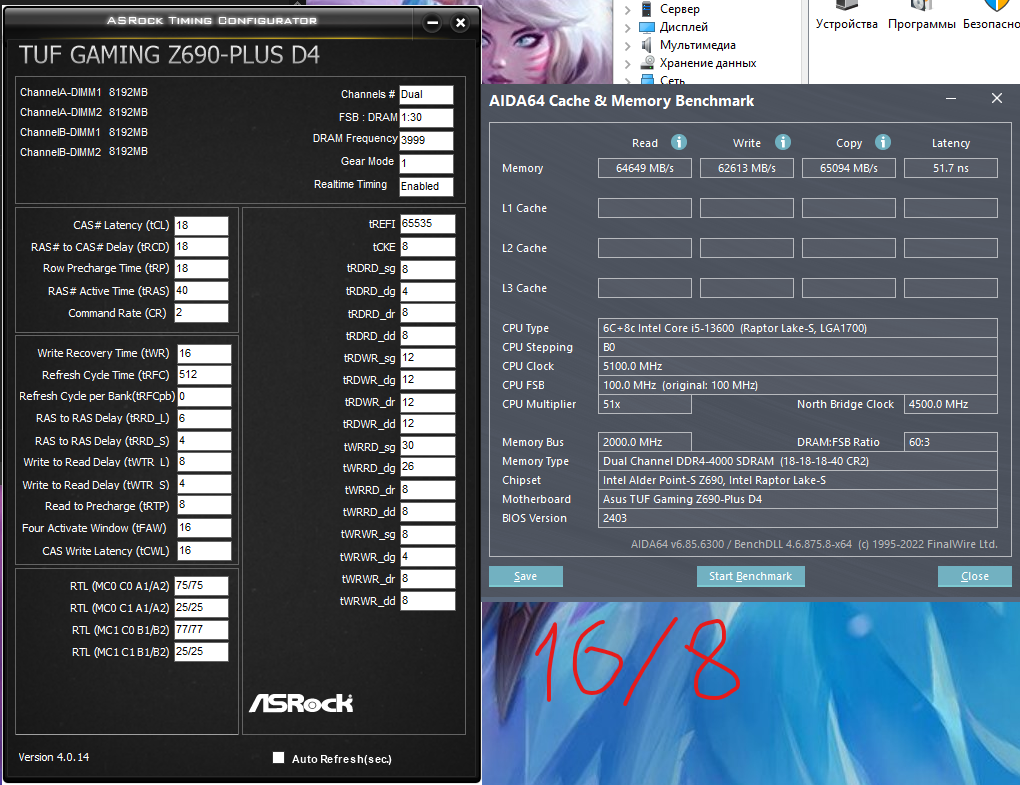Click the tREFI value field
Screen dimensions: 1020x785
coord(427,224)
